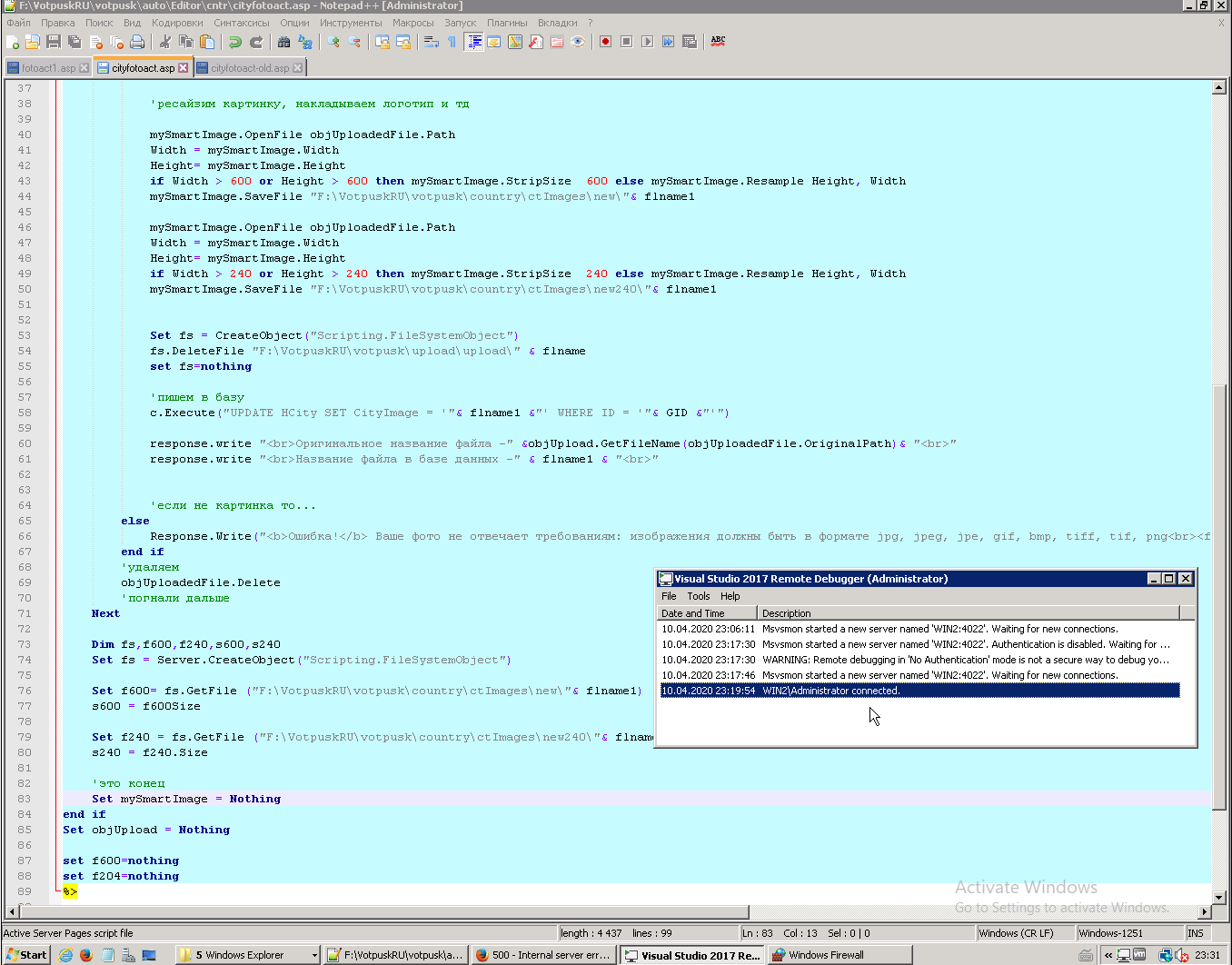Switch to the fotoact1.asp tab
The width and height of the screenshot is (1232, 965).
pos(48,68)
